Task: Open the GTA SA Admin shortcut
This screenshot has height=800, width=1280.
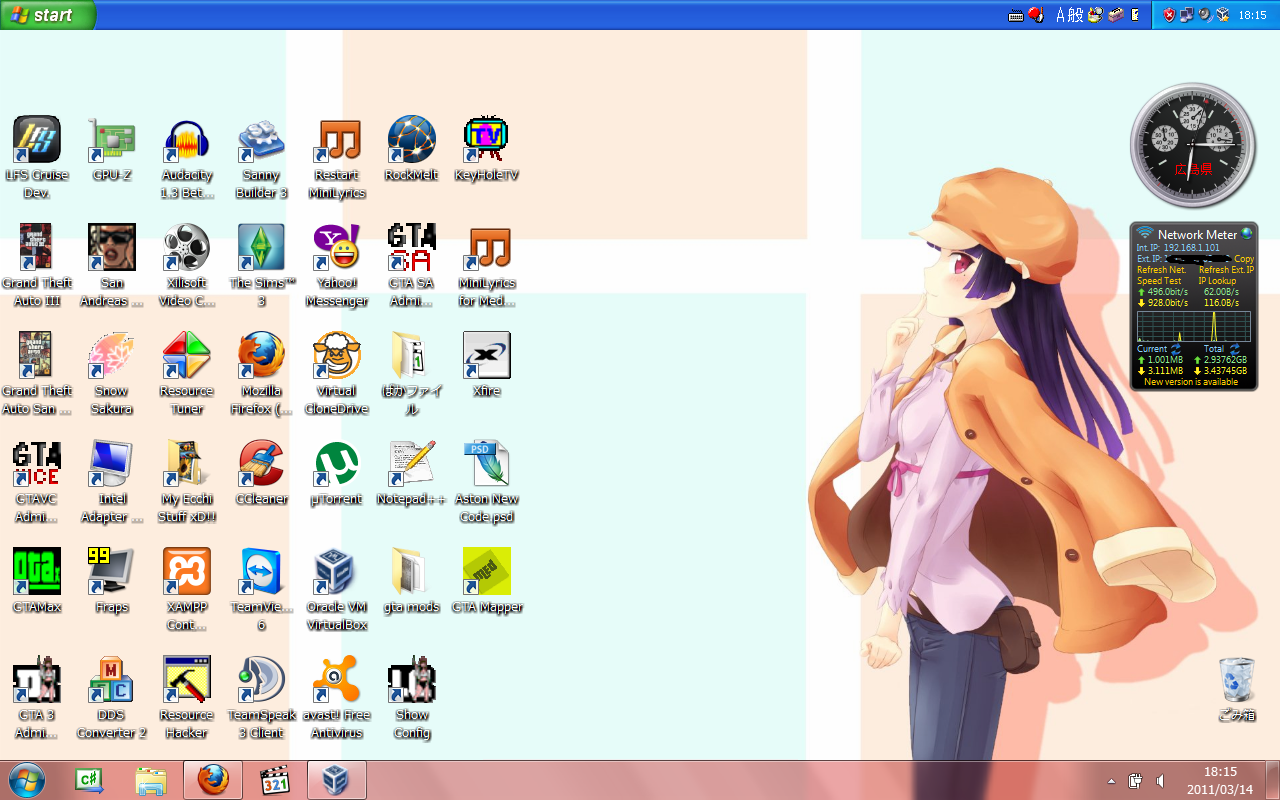Action: 412,265
